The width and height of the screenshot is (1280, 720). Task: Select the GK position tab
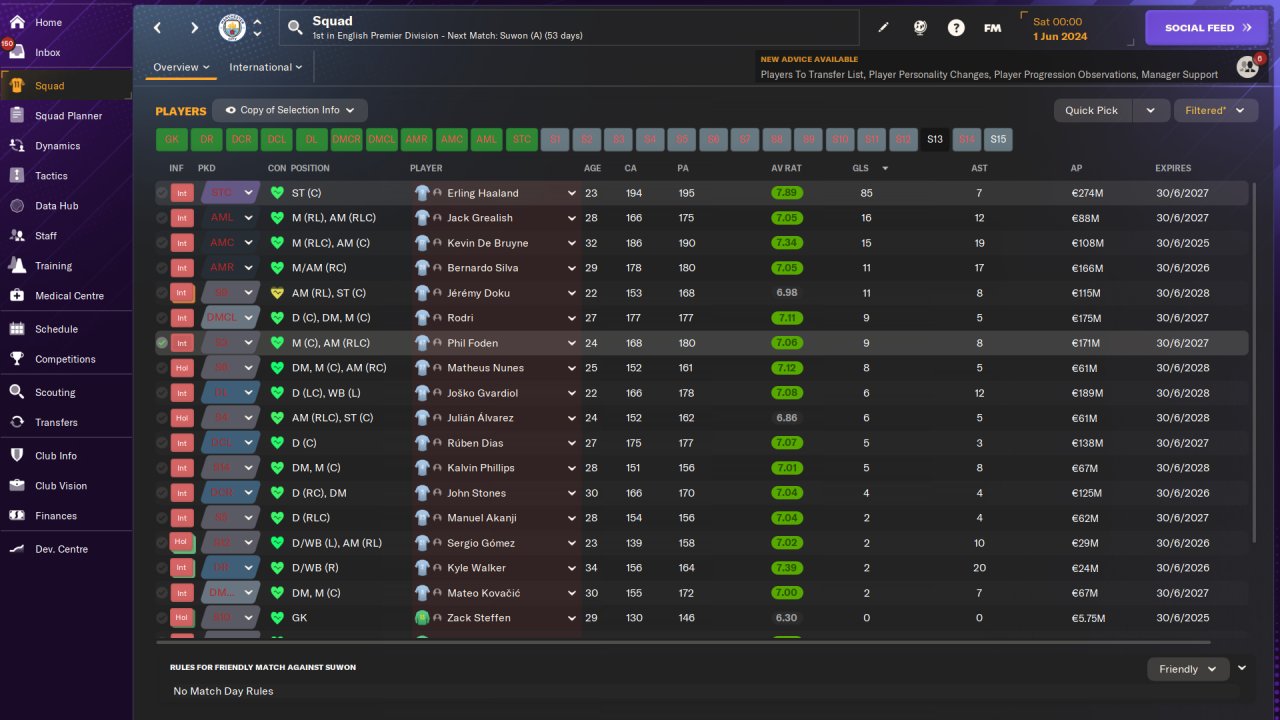[x=172, y=140]
